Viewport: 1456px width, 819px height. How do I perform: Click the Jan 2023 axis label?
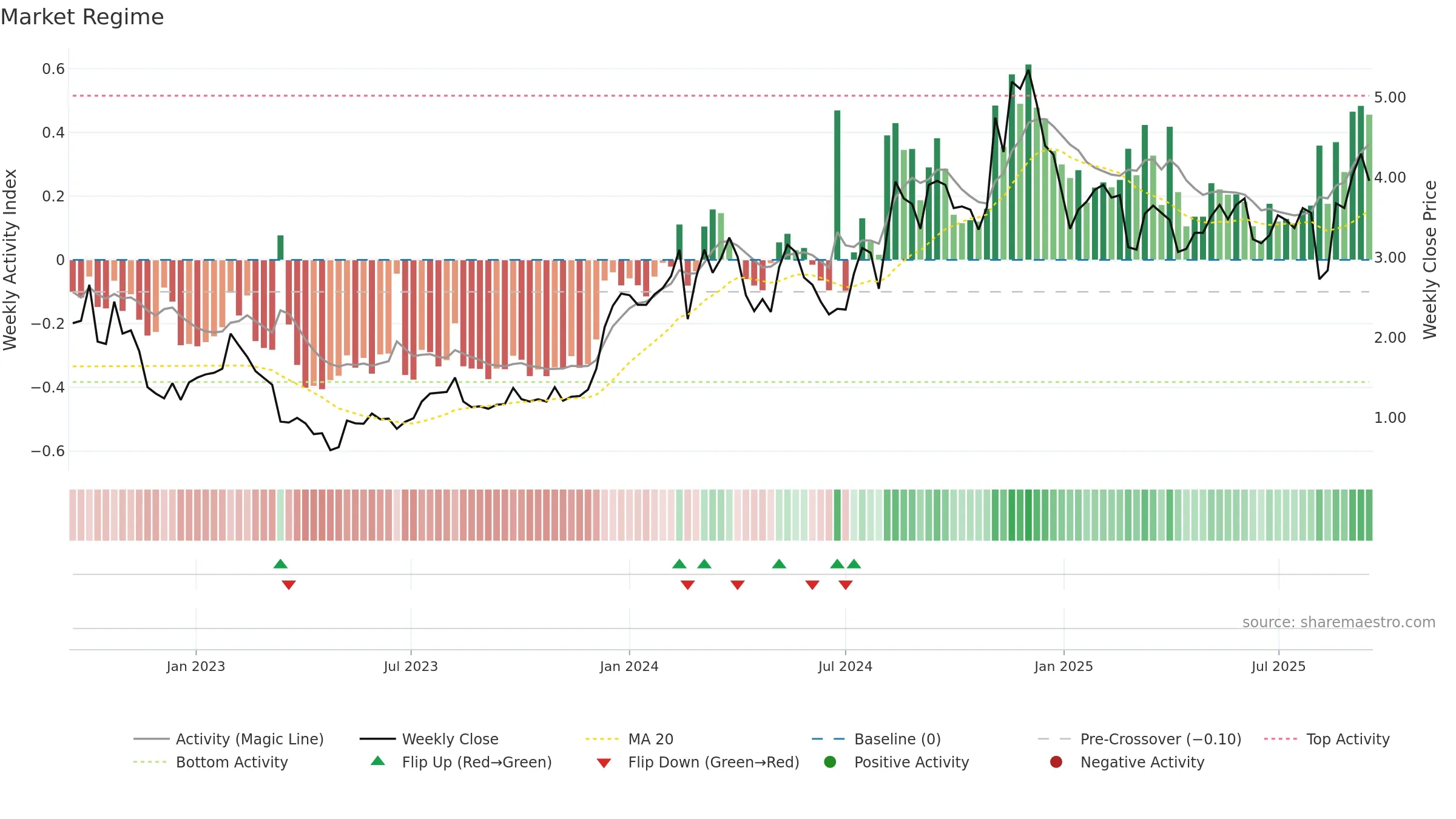coord(196,667)
